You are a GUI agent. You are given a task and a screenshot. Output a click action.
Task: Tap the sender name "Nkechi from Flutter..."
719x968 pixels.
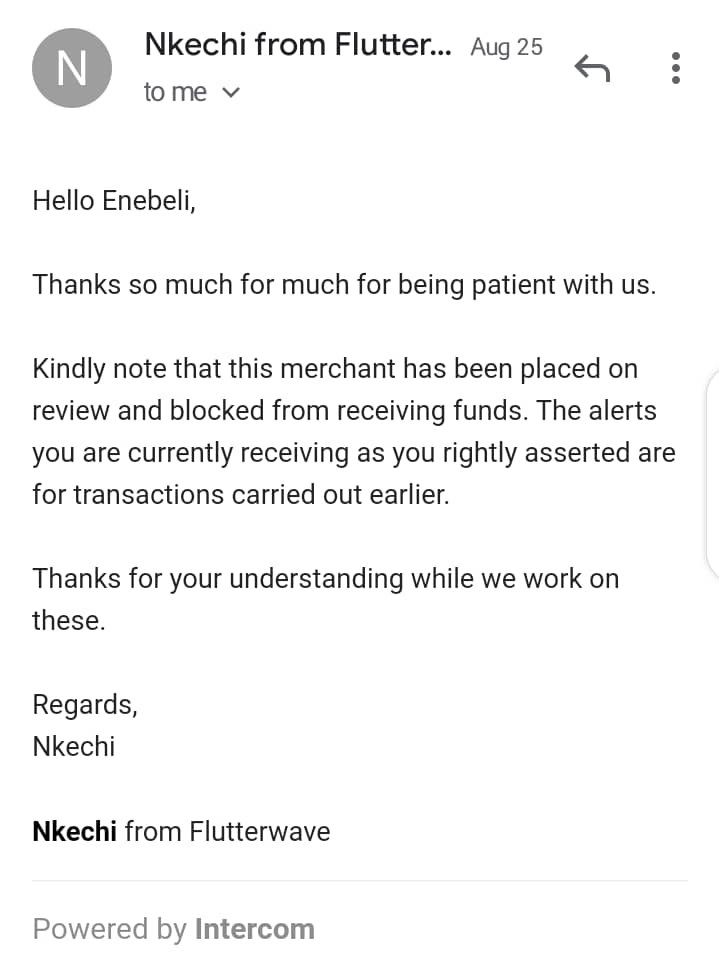298,45
